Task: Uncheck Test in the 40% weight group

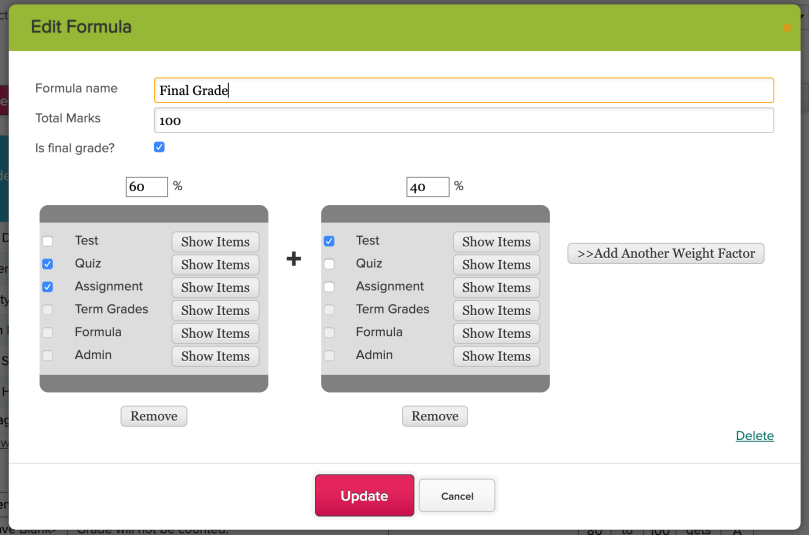Action: pos(329,241)
